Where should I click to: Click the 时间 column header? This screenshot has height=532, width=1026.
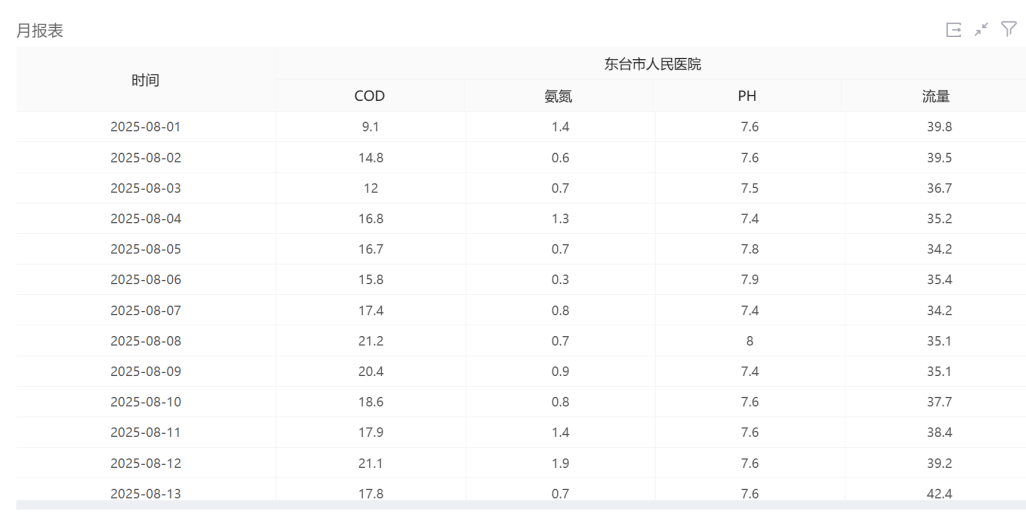tap(146, 80)
